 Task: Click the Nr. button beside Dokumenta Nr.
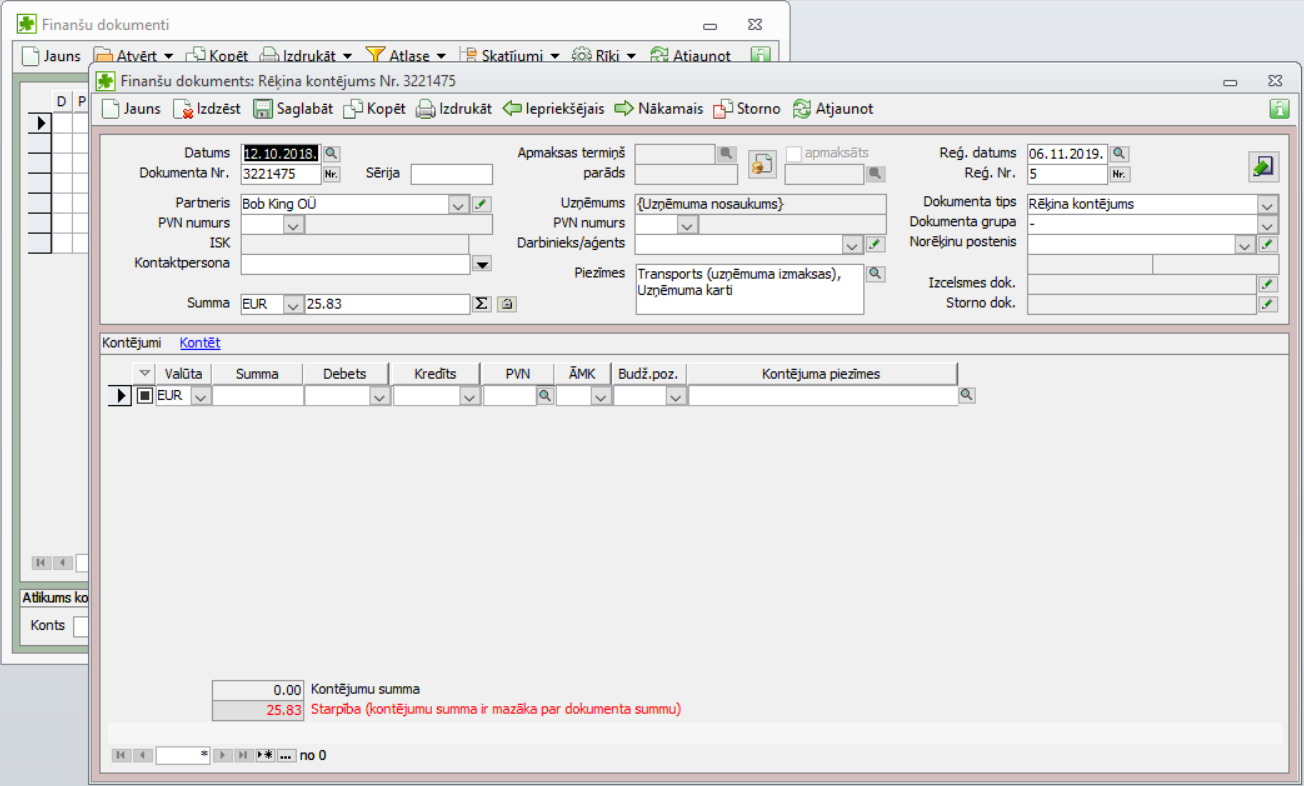click(x=331, y=174)
